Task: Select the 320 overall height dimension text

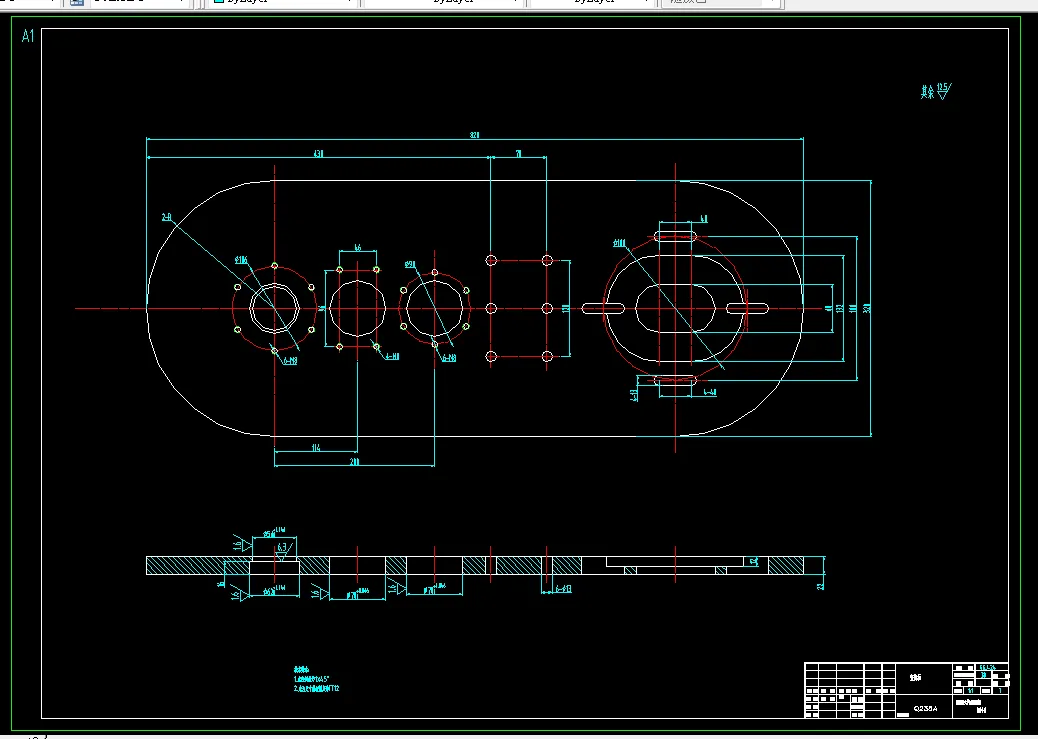Action: click(x=867, y=309)
